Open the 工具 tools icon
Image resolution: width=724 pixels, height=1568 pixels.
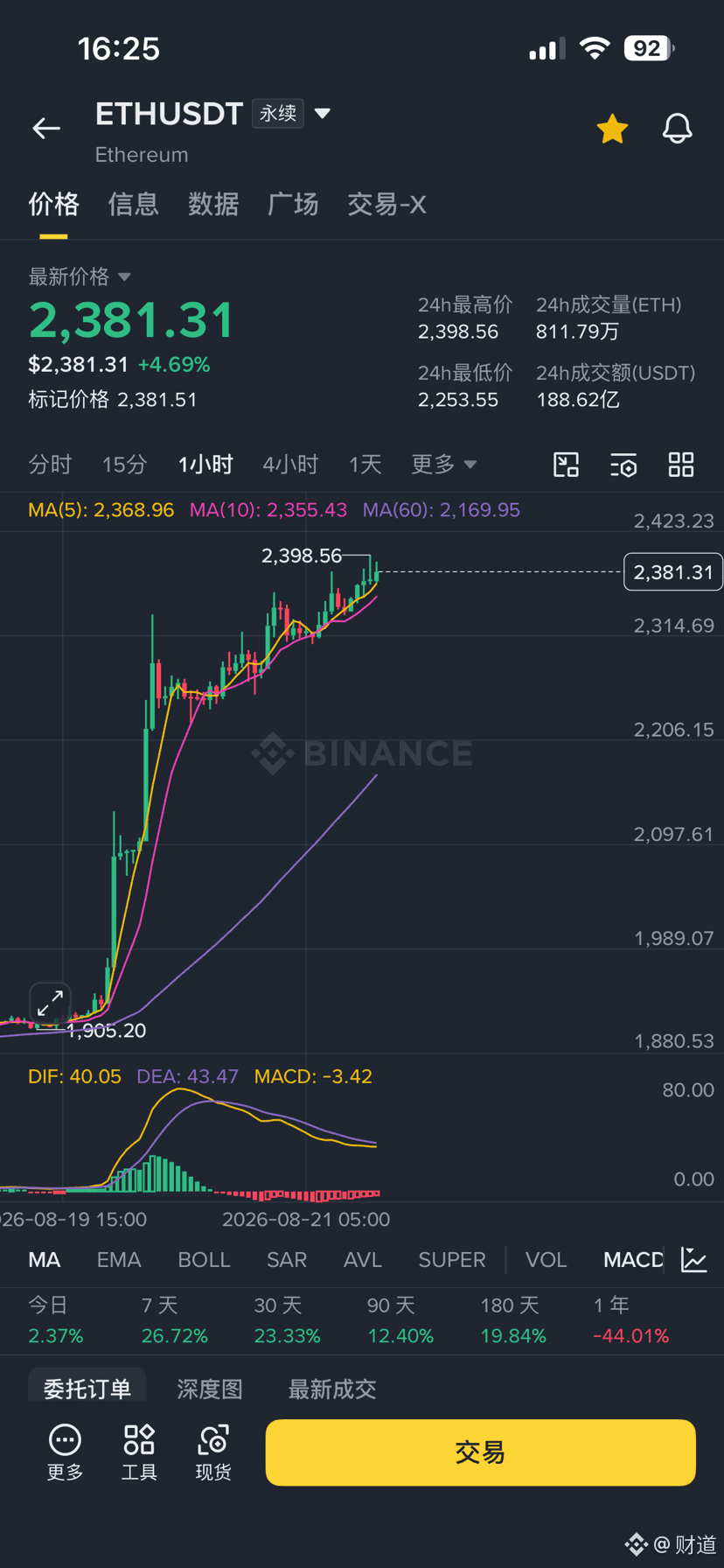(x=139, y=1453)
